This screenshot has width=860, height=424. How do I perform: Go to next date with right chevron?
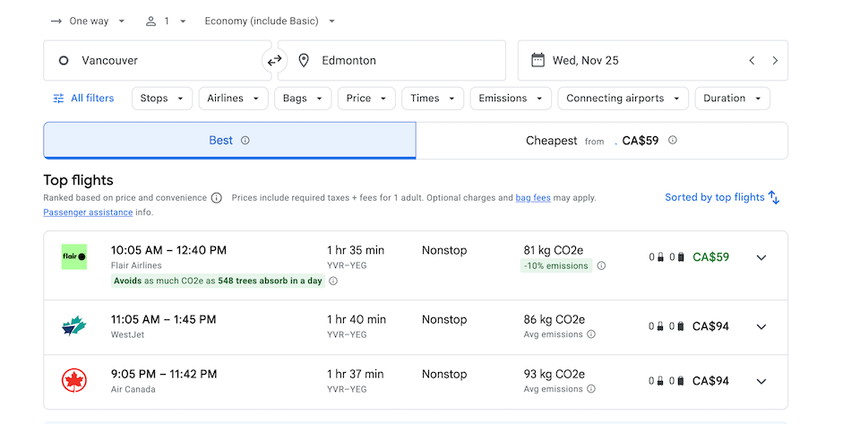point(775,60)
